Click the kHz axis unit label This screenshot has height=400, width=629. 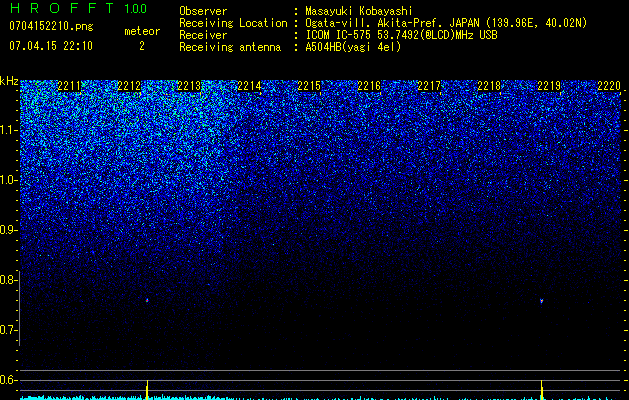9,81
